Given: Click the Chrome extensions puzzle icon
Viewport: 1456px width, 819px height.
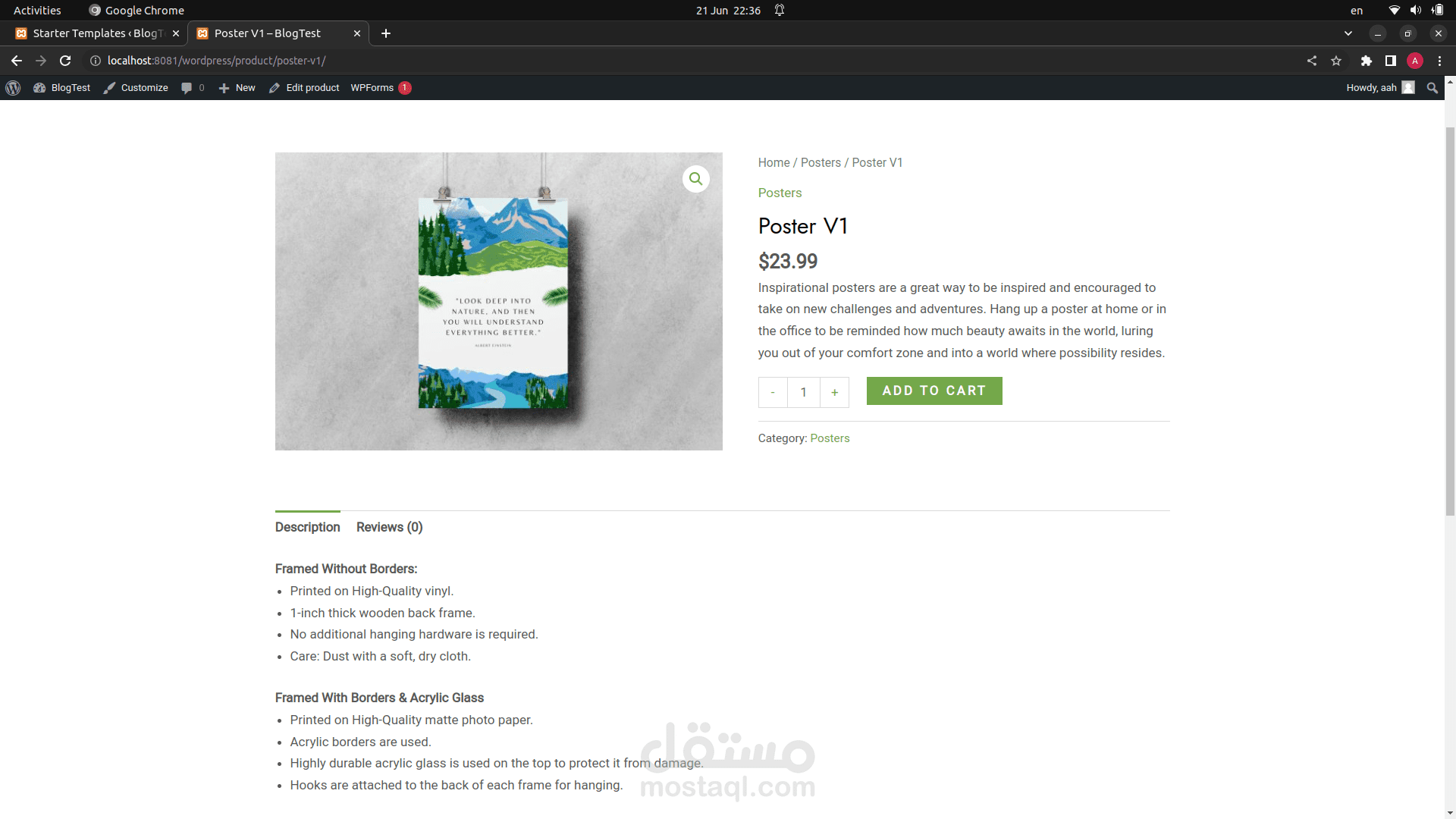Looking at the screenshot, I should 1366,61.
